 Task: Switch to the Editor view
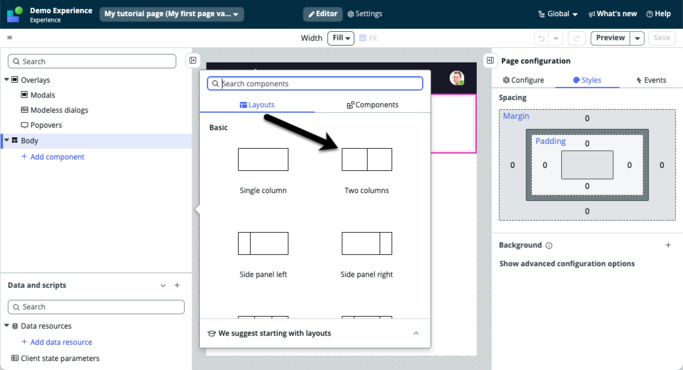(323, 14)
